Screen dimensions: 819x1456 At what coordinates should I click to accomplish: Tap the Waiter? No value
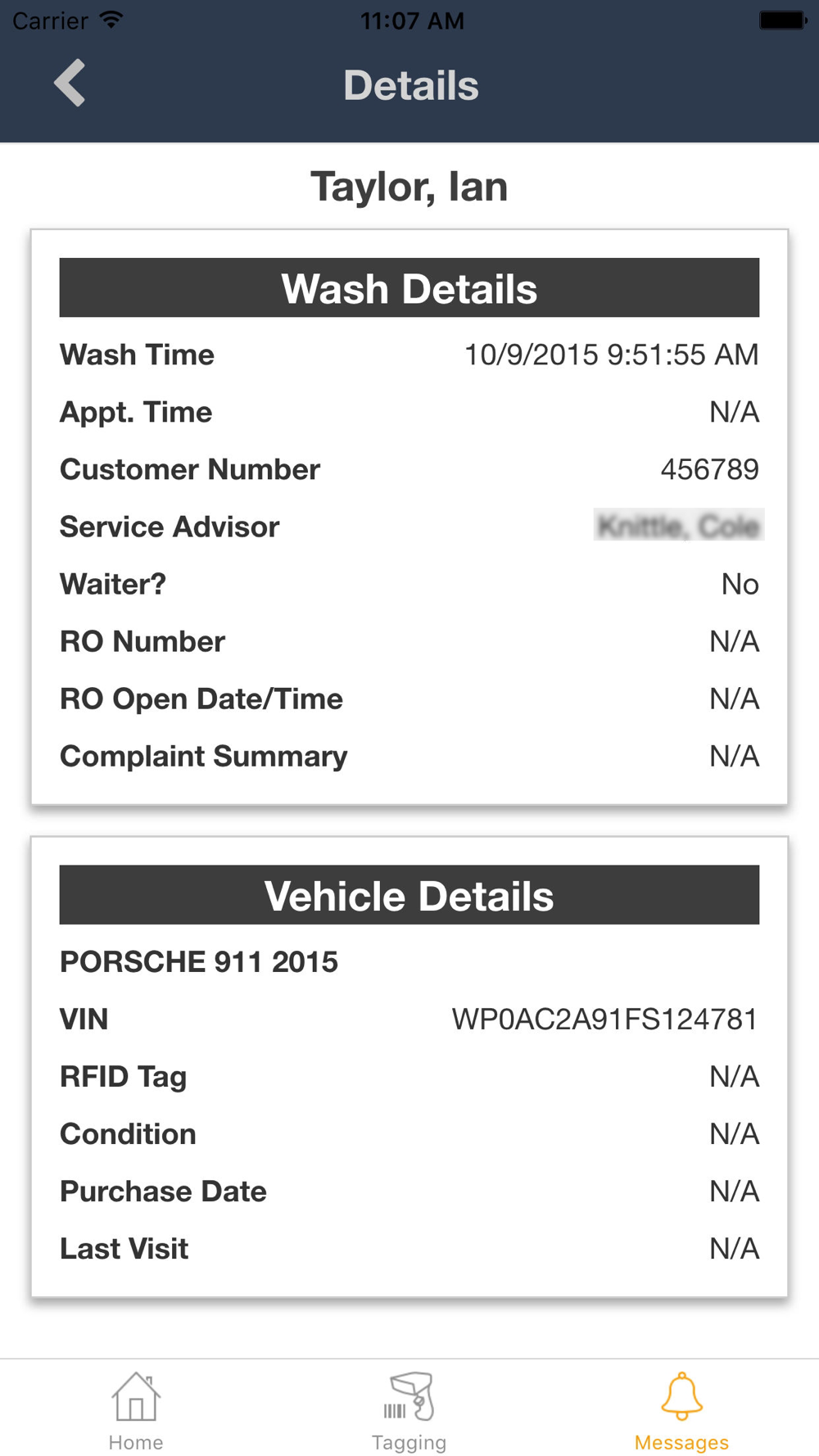(740, 584)
